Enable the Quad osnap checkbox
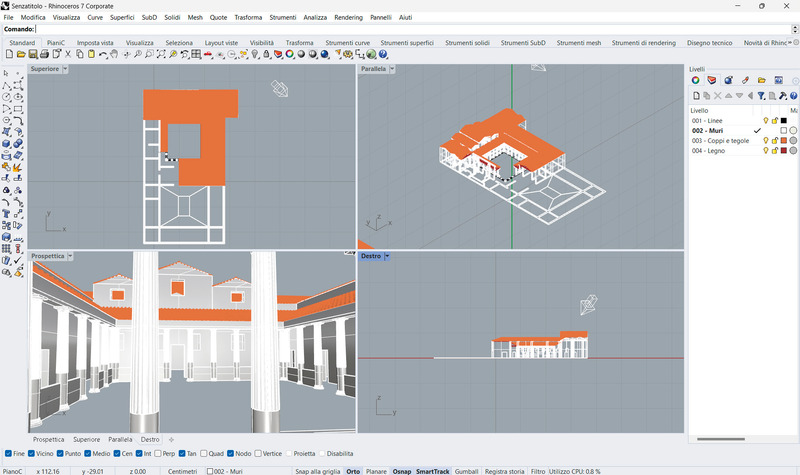This screenshot has width=800, height=475. (204, 453)
